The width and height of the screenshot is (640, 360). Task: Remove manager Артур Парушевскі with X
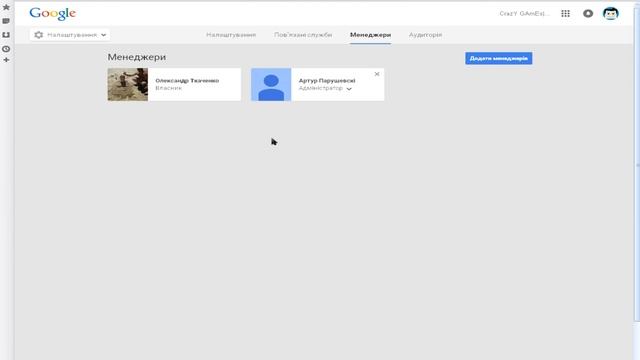[x=377, y=74]
